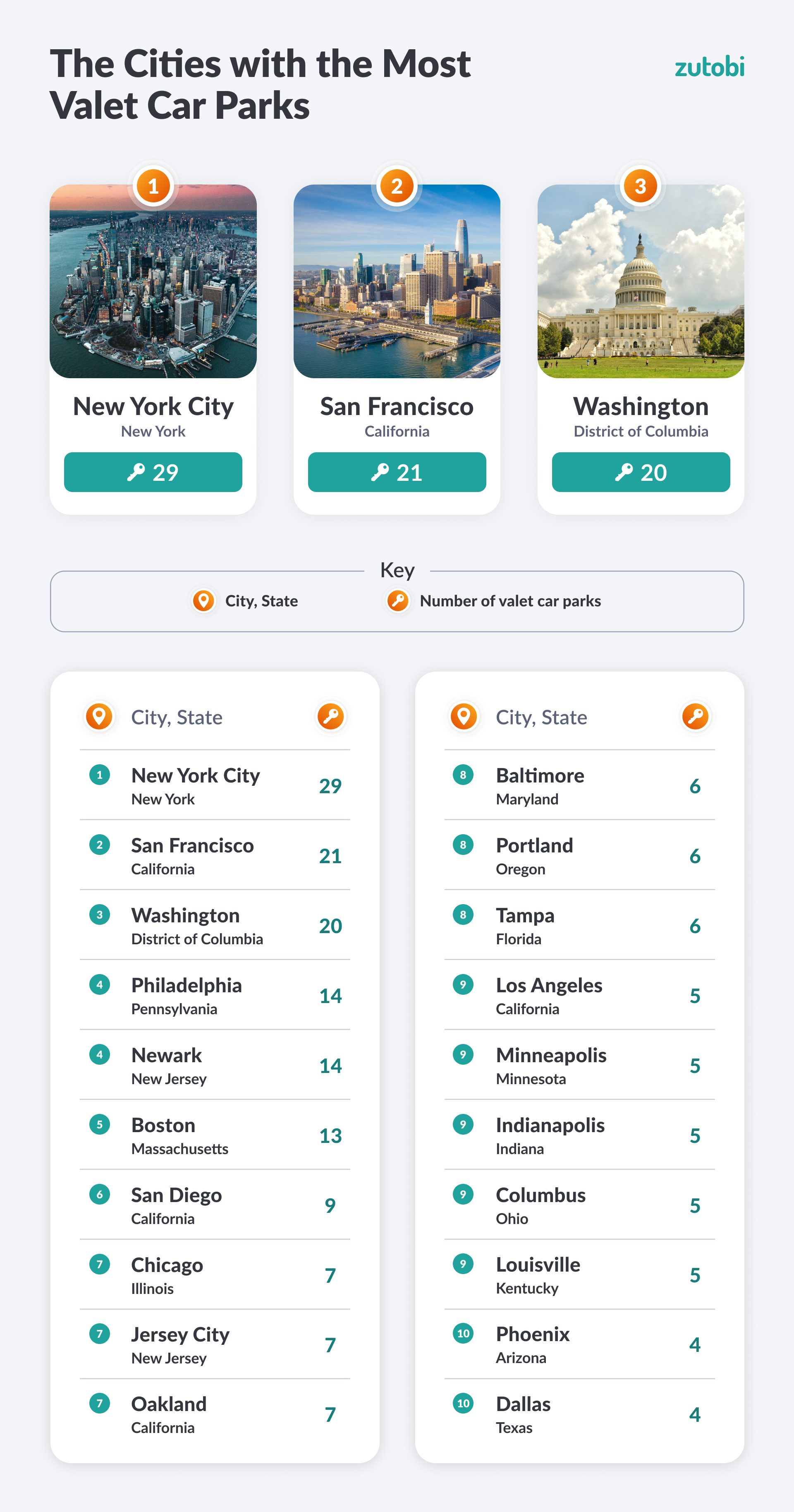Click the key icon beside Number of valet car parks

(x=397, y=600)
